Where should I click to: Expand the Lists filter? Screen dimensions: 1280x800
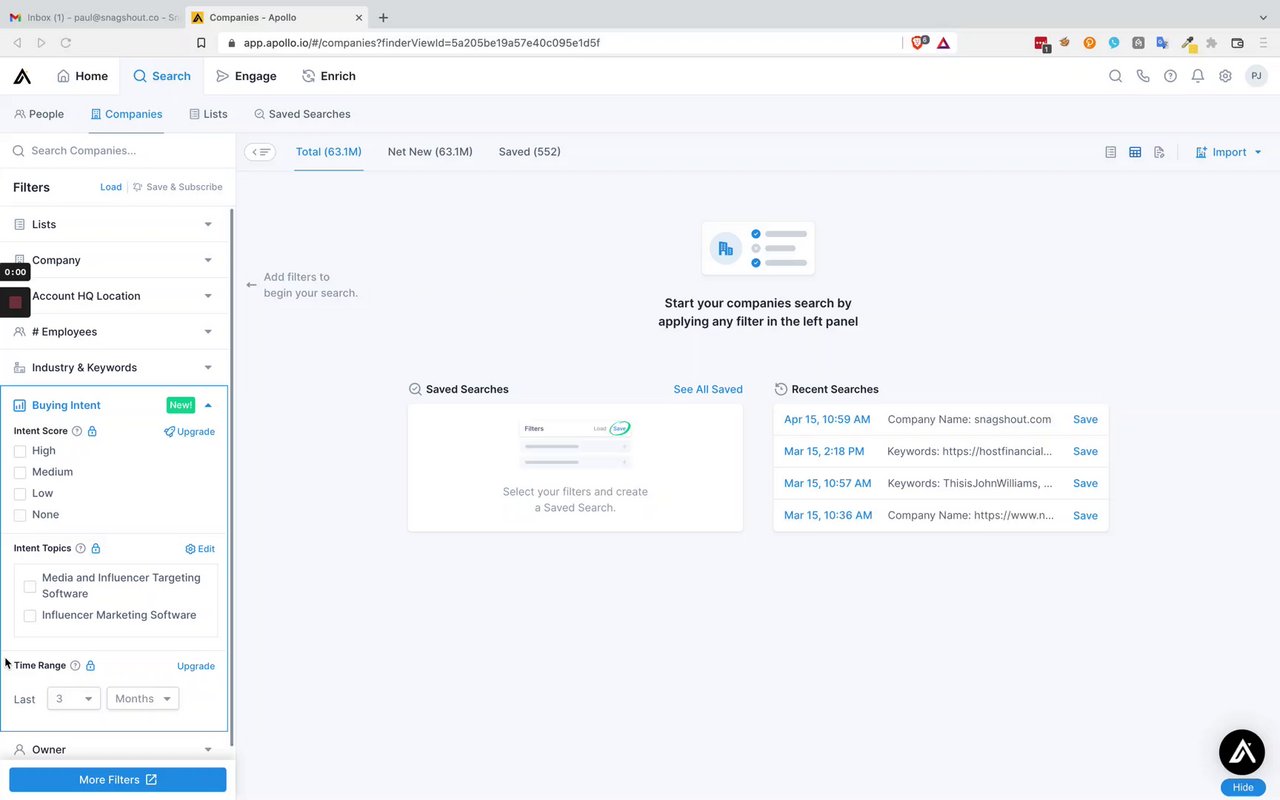(x=115, y=225)
